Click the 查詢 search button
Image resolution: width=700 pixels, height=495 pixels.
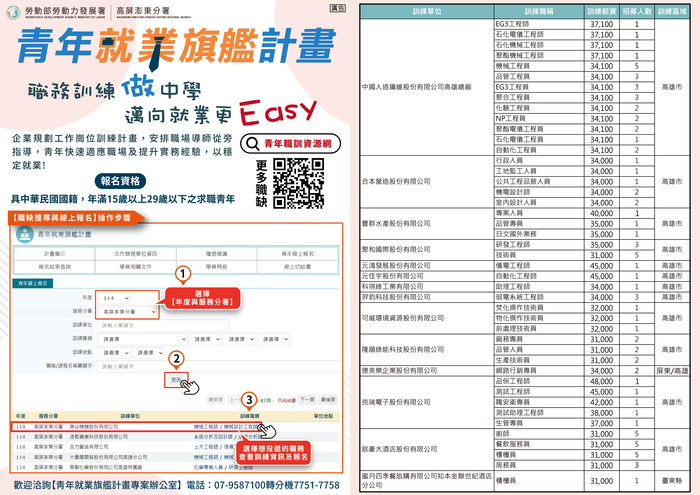[x=176, y=380]
